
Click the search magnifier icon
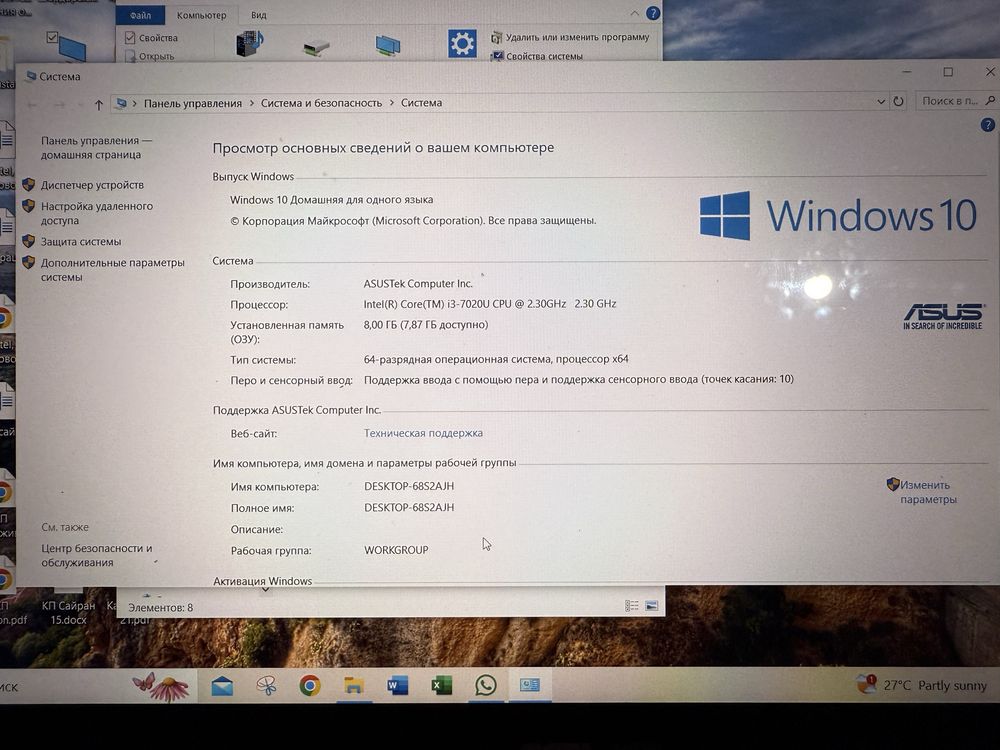(990, 100)
